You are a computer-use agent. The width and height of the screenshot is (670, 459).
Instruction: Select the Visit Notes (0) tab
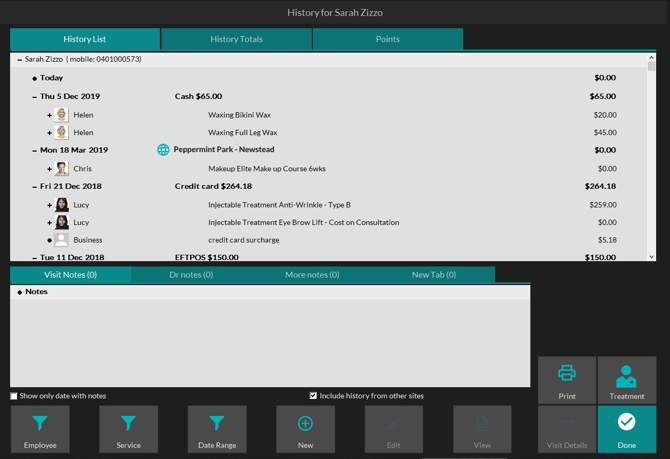point(71,275)
